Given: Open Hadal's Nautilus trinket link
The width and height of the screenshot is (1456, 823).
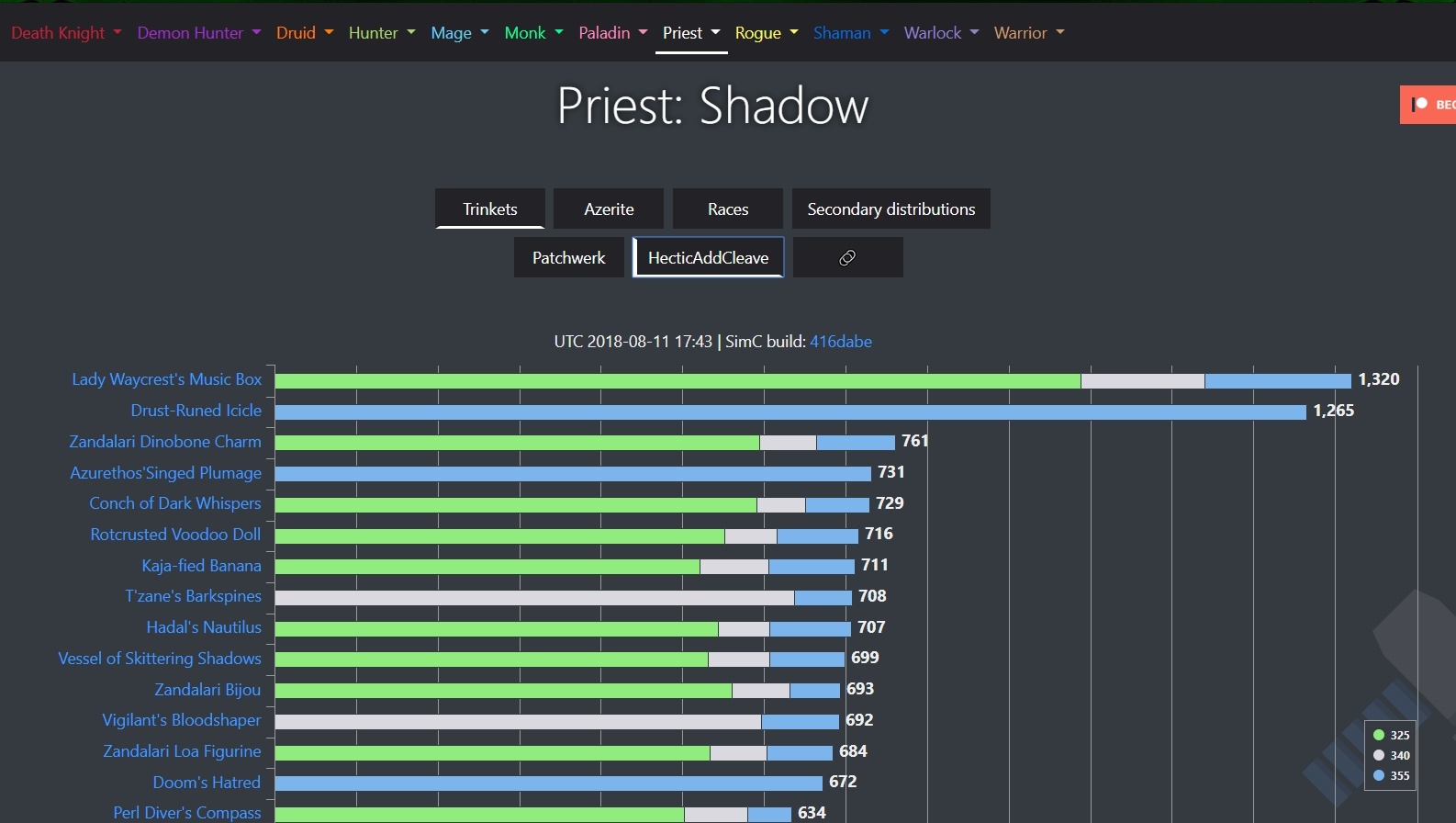Looking at the screenshot, I should click(x=204, y=627).
